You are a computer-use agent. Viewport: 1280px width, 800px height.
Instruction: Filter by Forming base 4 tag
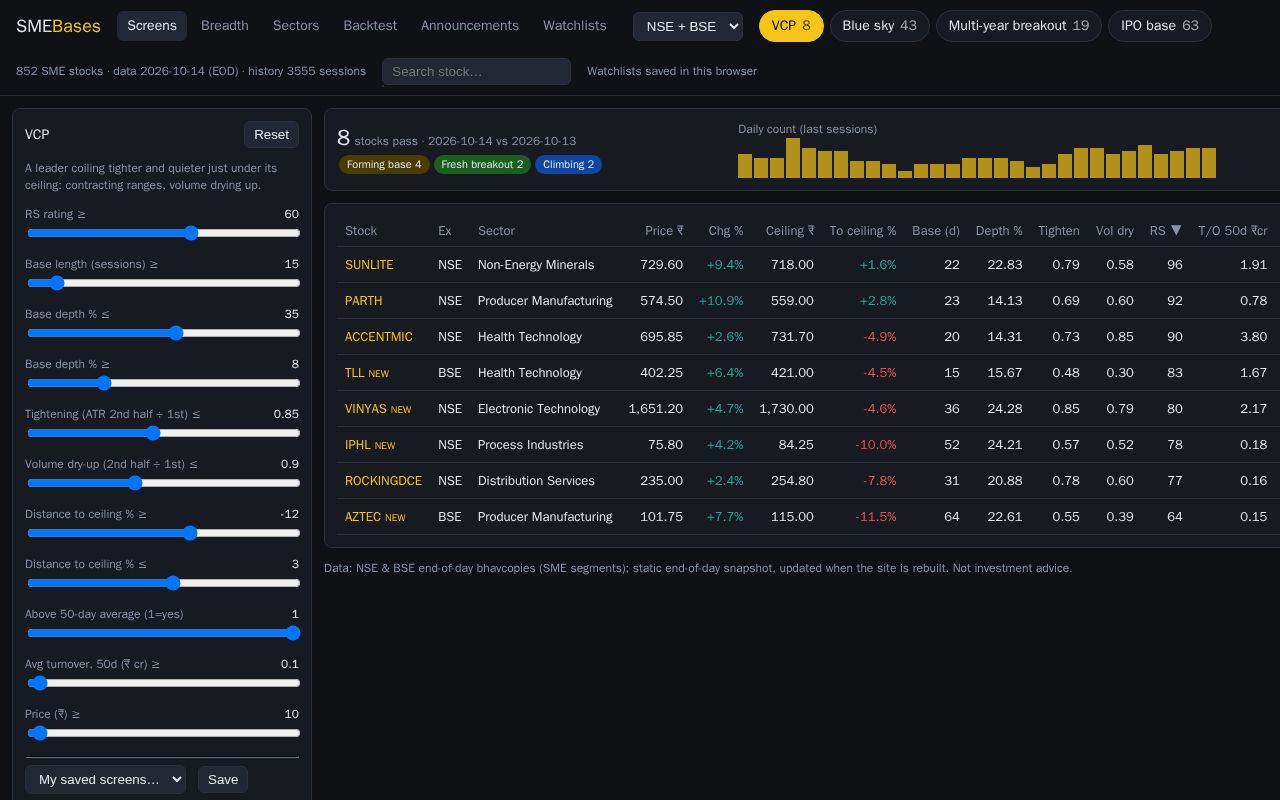pos(384,164)
